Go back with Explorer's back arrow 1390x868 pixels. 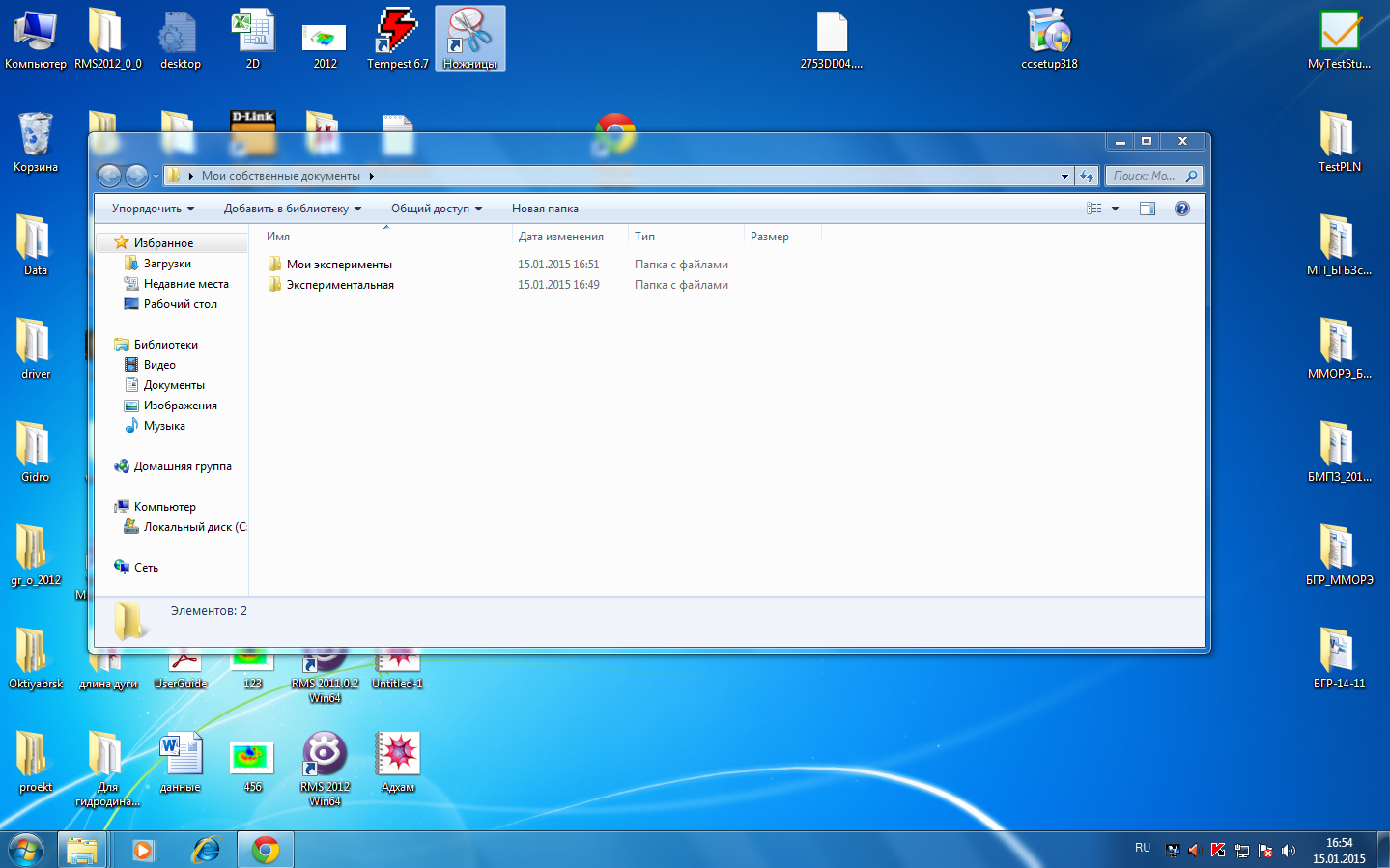(x=109, y=176)
